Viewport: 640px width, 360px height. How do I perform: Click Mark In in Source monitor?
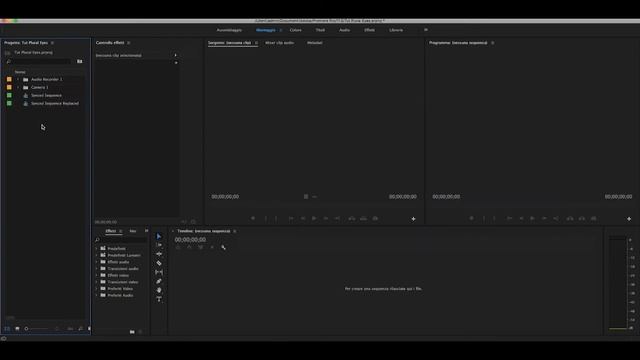pyautogui.click(x=266, y=219)
